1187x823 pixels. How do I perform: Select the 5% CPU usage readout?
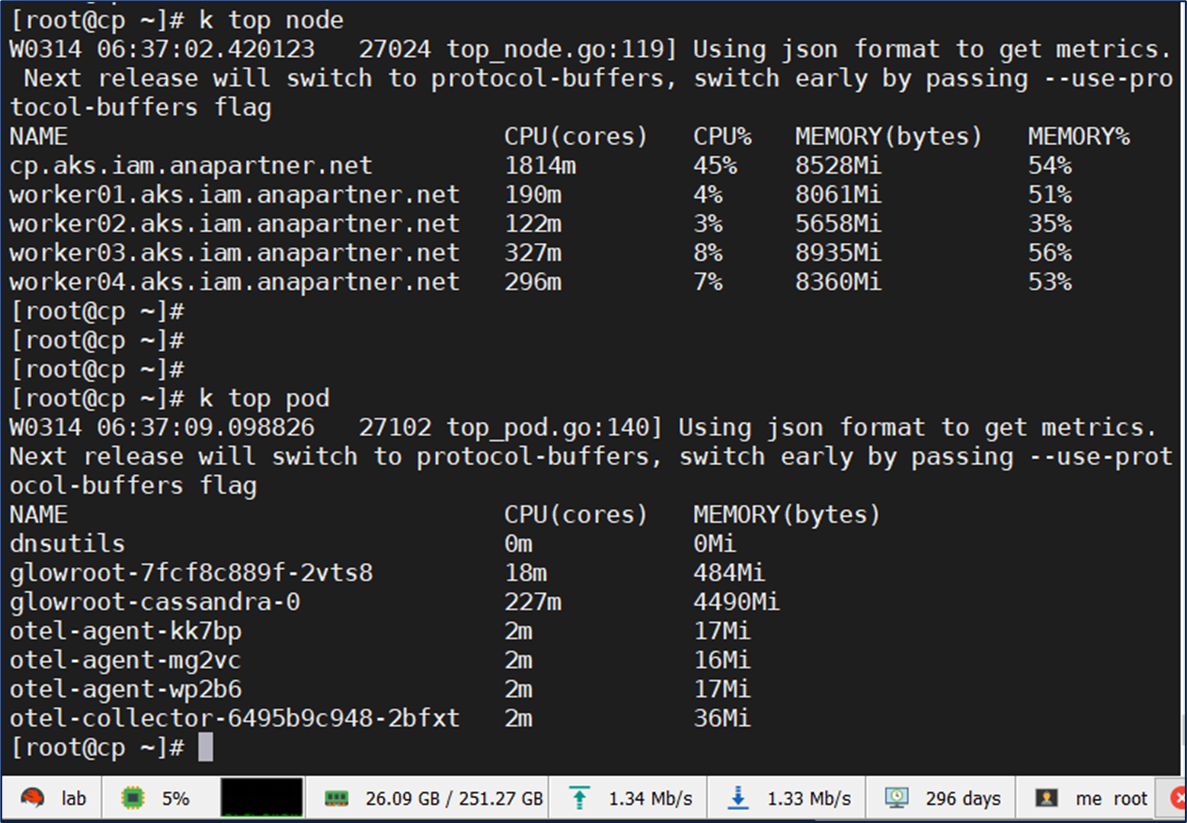175,798
